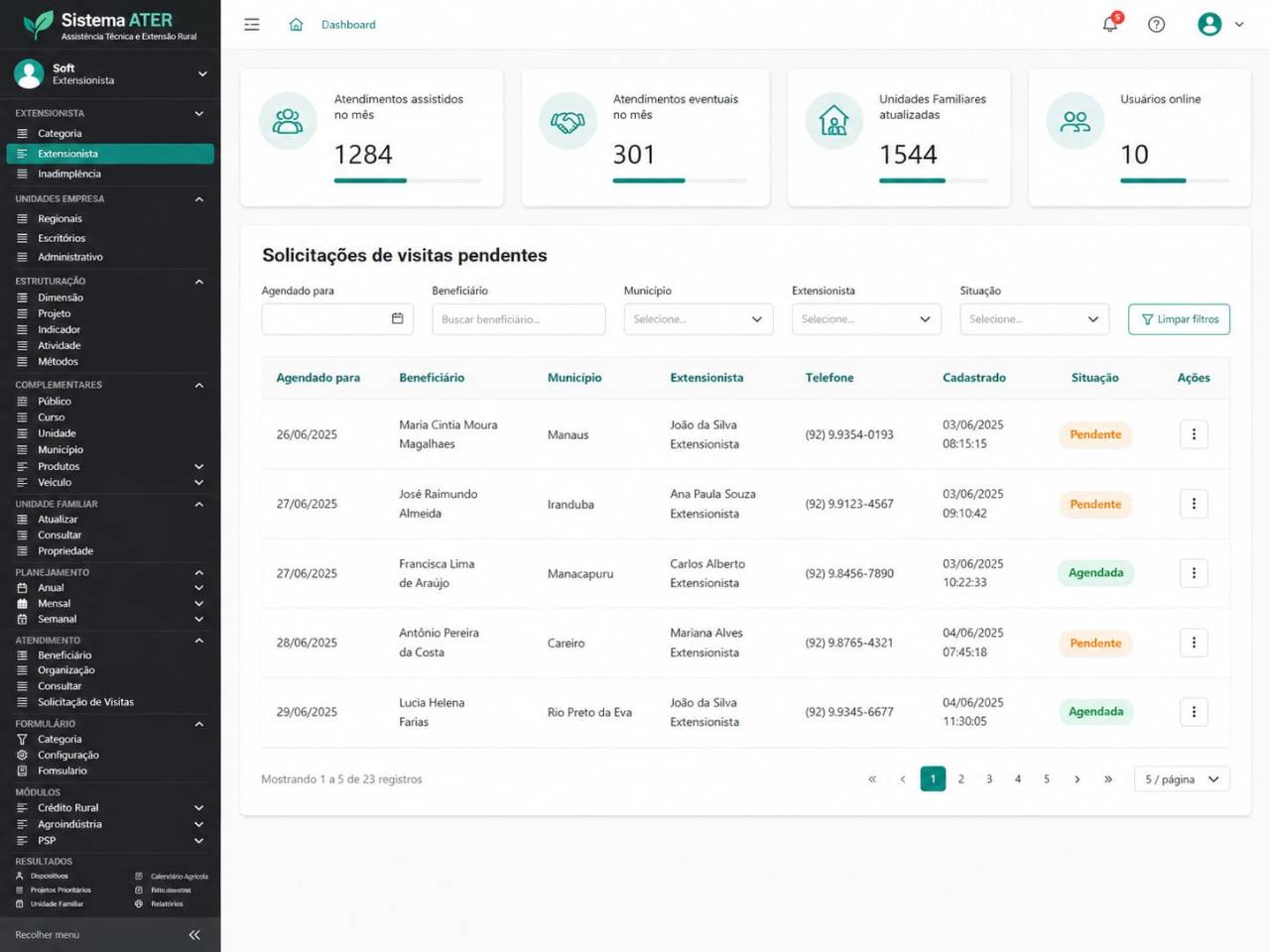The height and width of the screenshot is (952, 1270).
Task: Expand the Soft Extensionista profile chevron
Action: 202,74
